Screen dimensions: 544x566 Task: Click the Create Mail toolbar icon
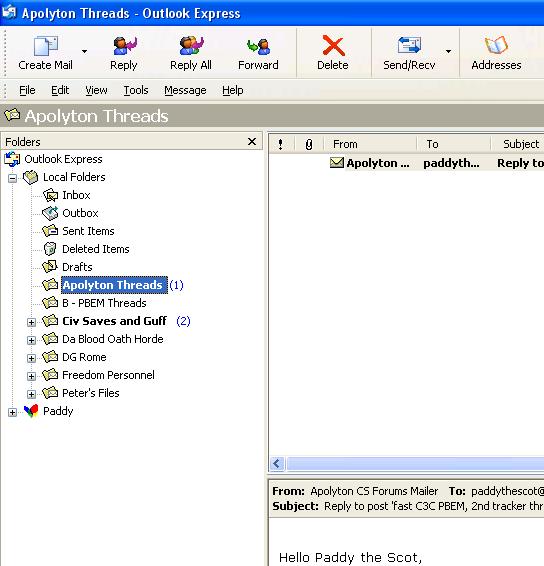point(45,46)
